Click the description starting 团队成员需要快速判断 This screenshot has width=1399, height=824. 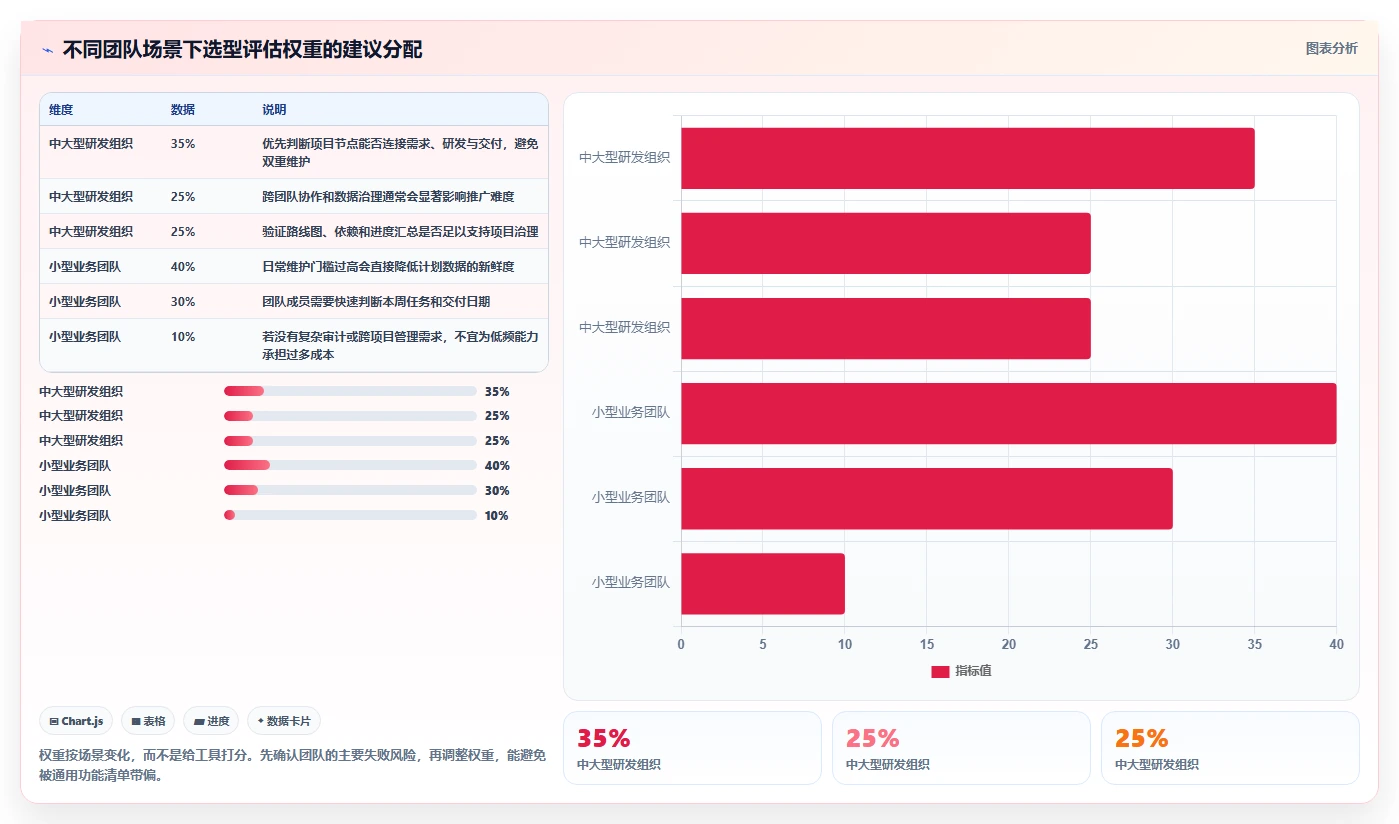(x=376, y=302)
